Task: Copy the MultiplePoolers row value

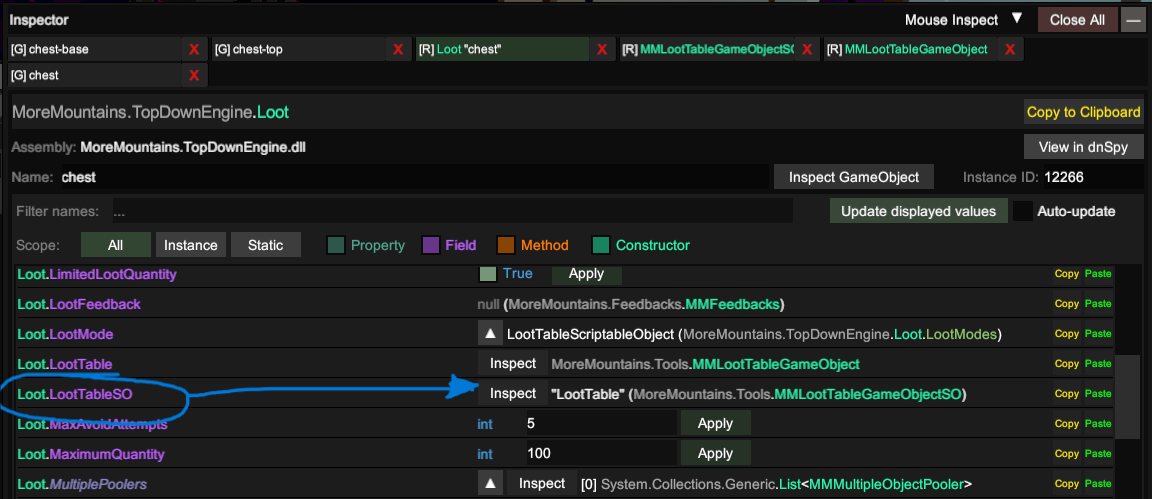Action: tap(1067, 484)
